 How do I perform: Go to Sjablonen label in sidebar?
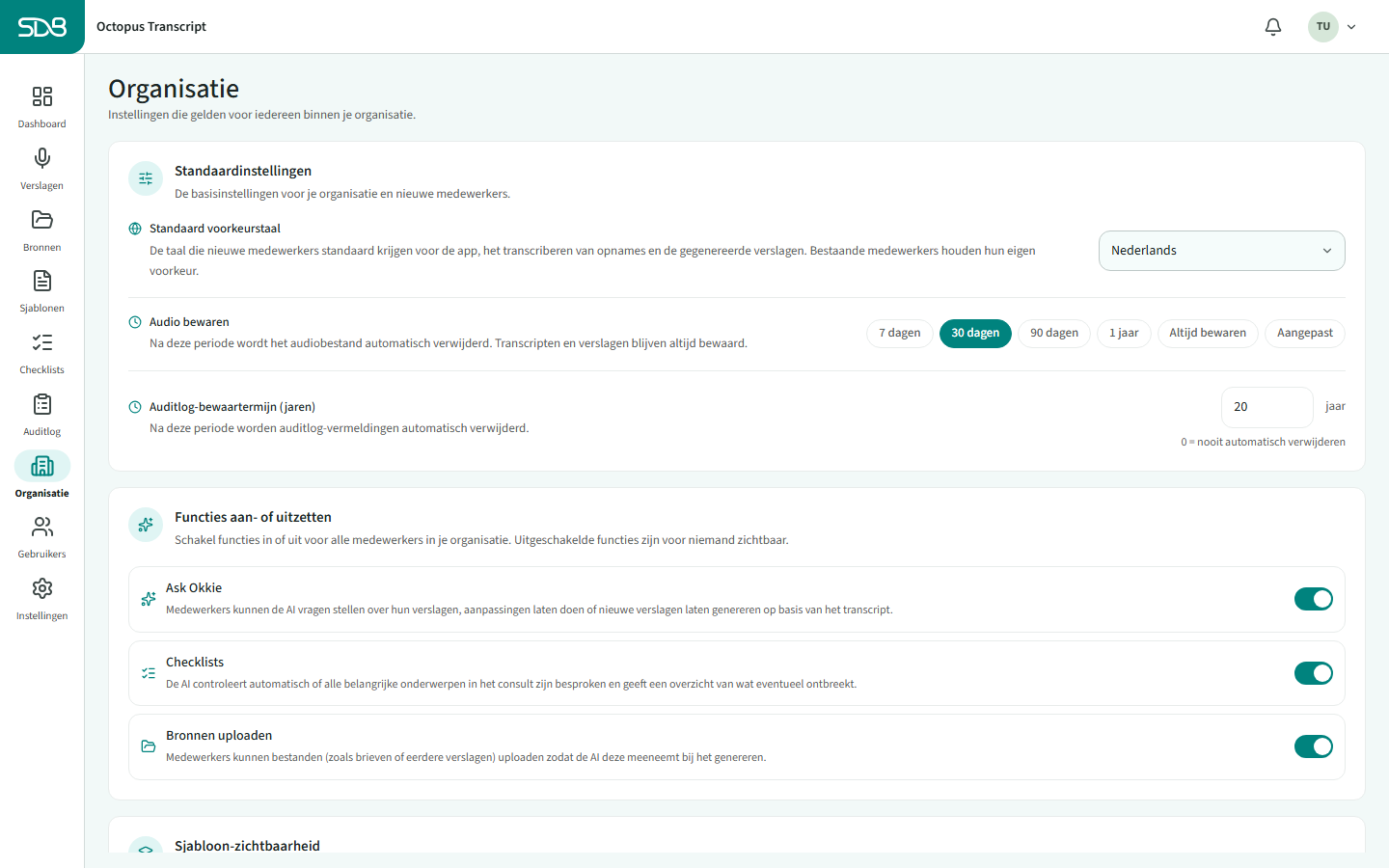pos(42,309)
